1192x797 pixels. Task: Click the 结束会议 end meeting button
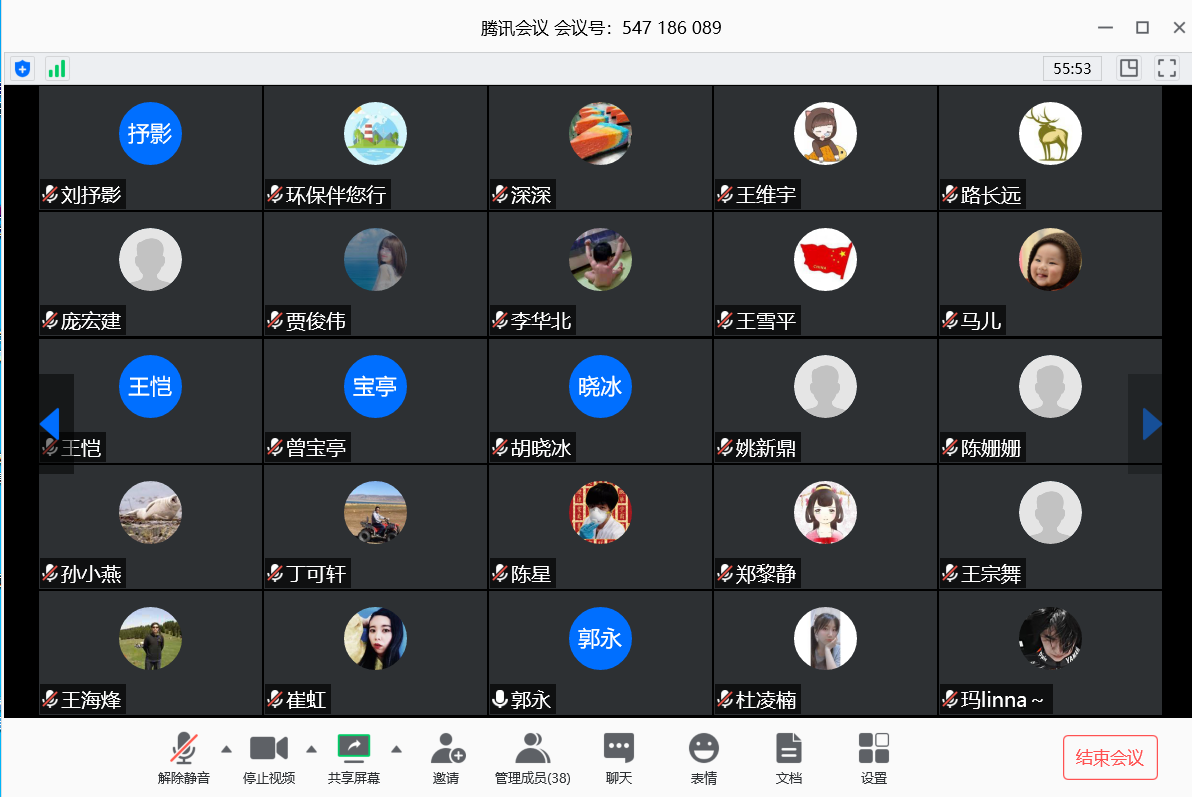point(1110,757)
